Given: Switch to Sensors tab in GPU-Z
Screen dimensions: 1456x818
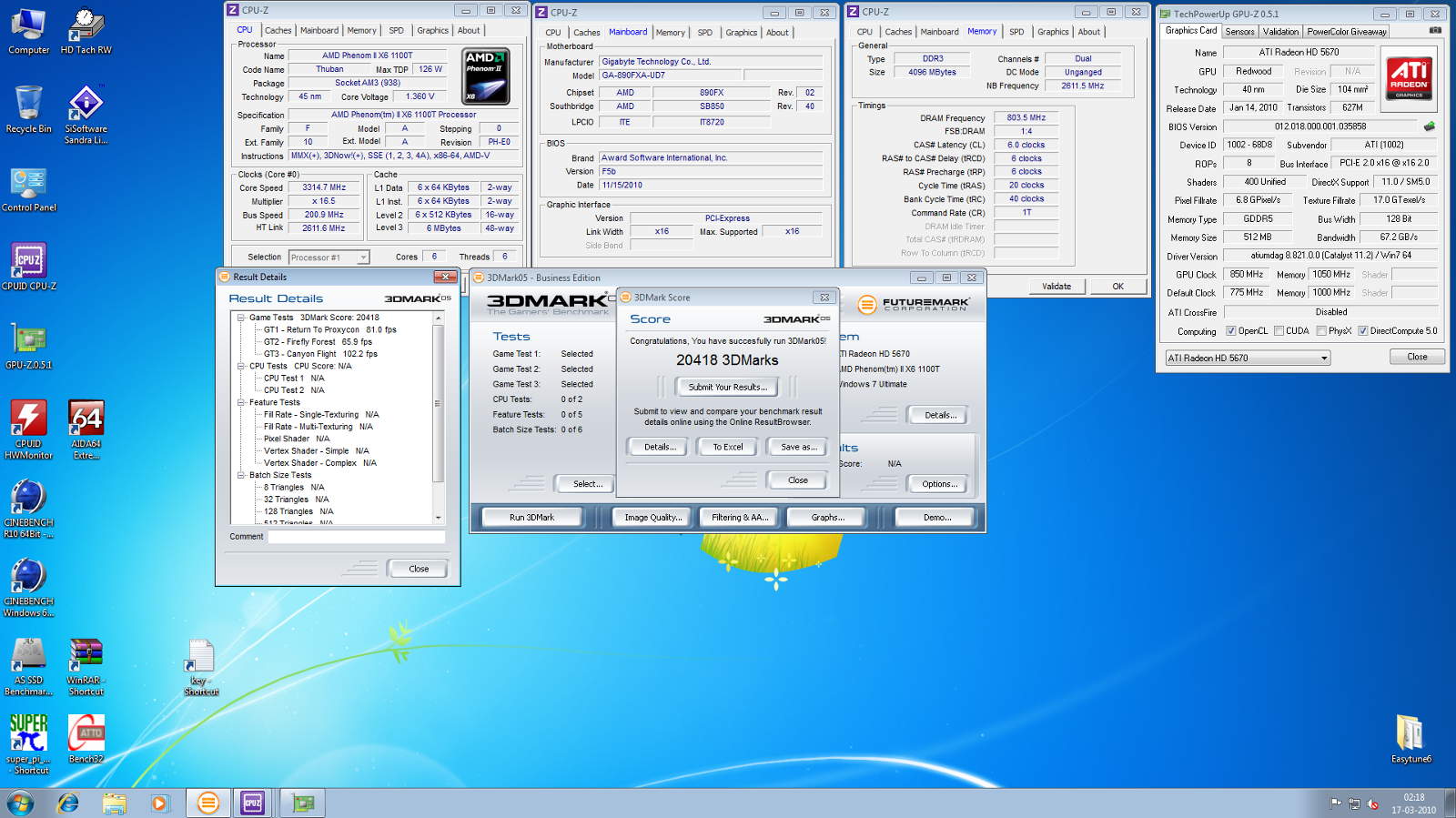Looking at the screenshot, I should tap(1239, 31).
